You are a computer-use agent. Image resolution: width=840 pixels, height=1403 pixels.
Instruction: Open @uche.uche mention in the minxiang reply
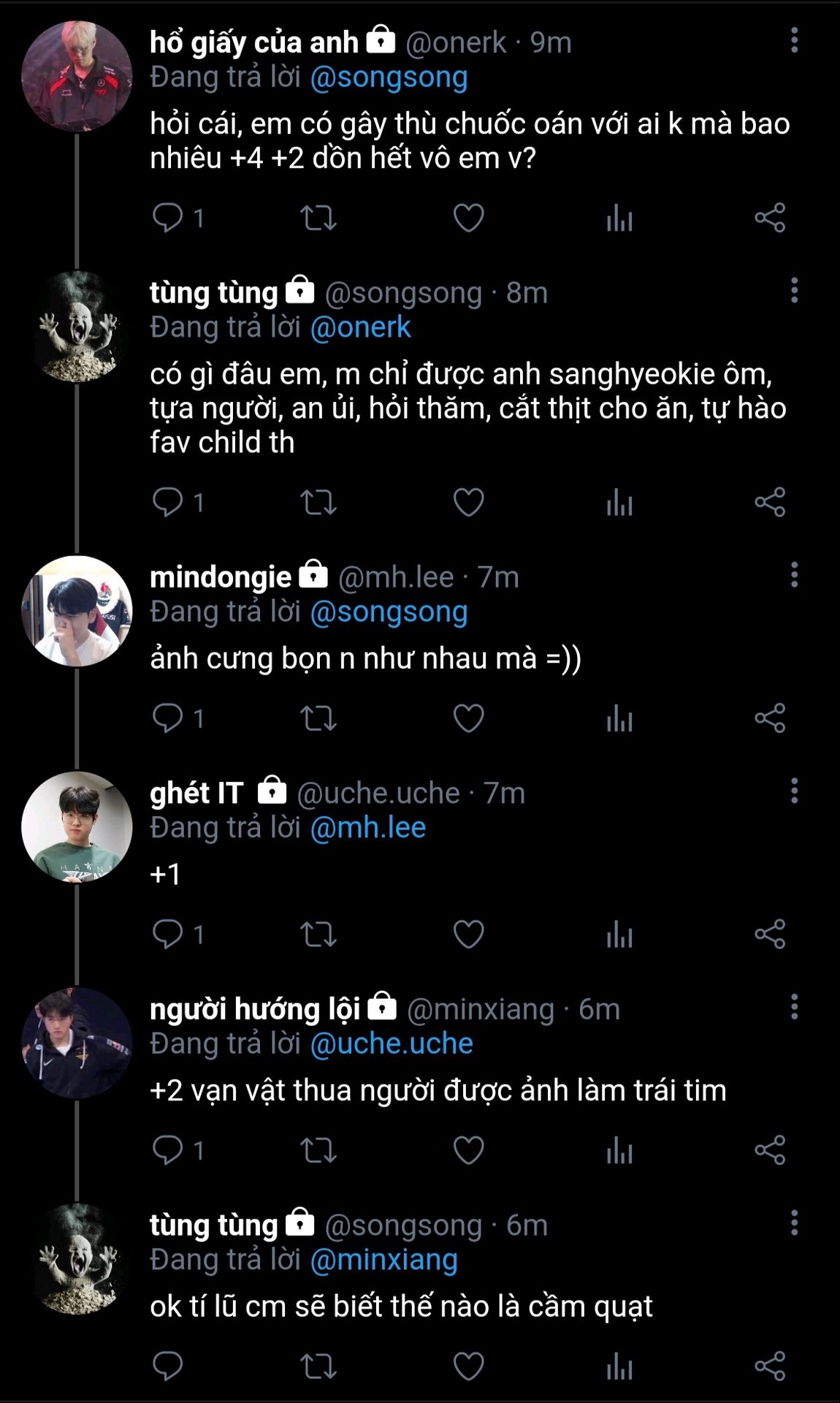pyautogui.click(x=392, y=1043)
